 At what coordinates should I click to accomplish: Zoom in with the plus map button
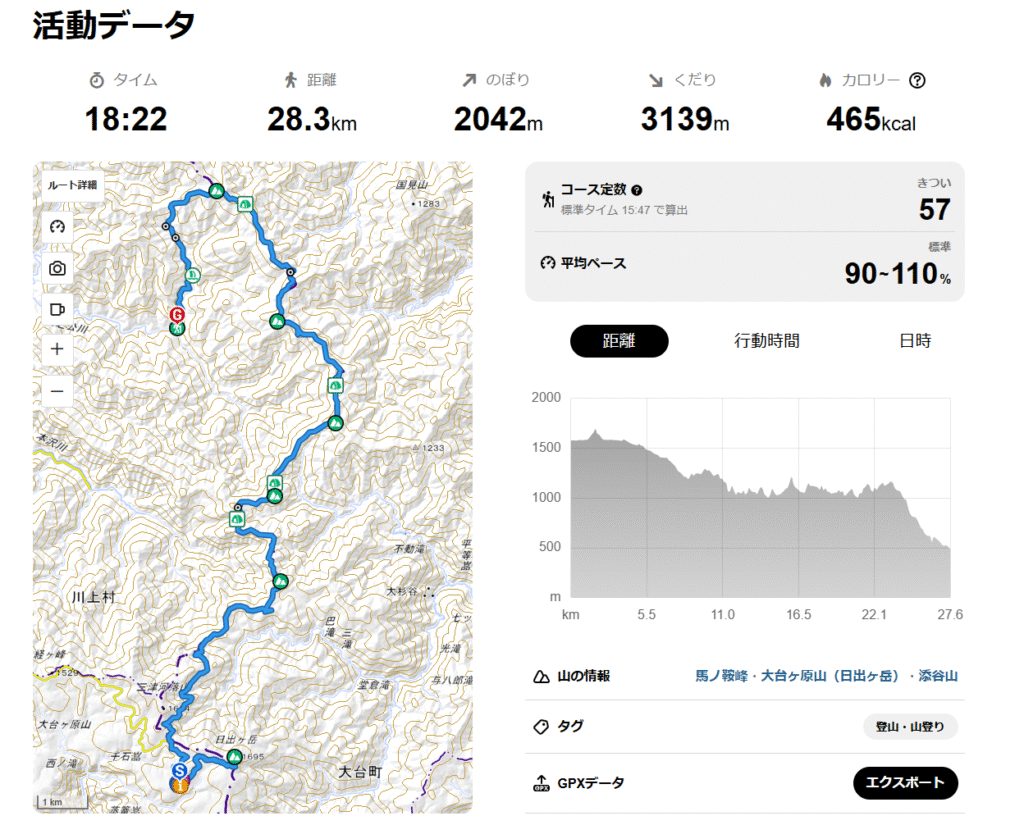(57, 349)
